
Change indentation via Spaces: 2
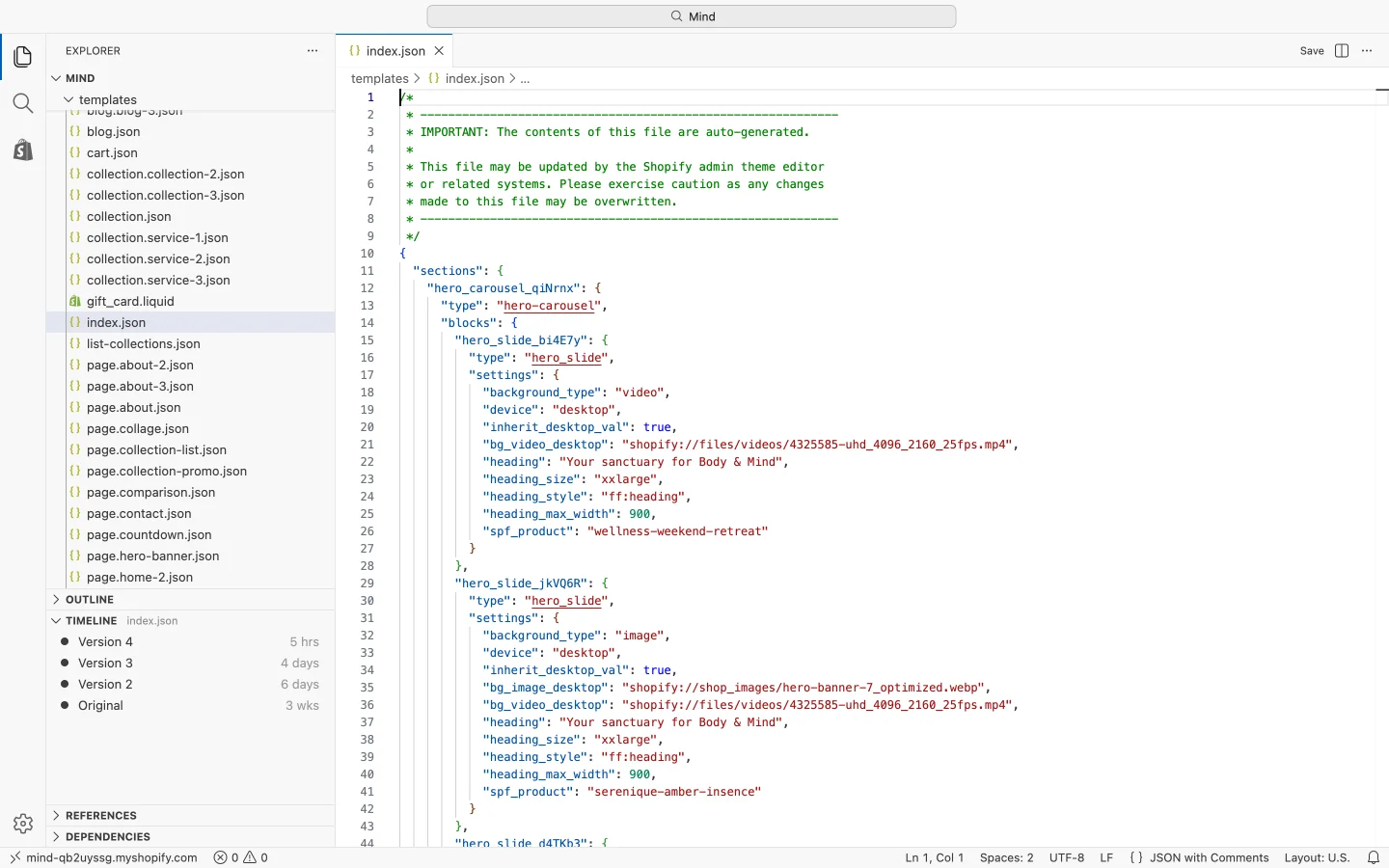tap(1006, 857)
